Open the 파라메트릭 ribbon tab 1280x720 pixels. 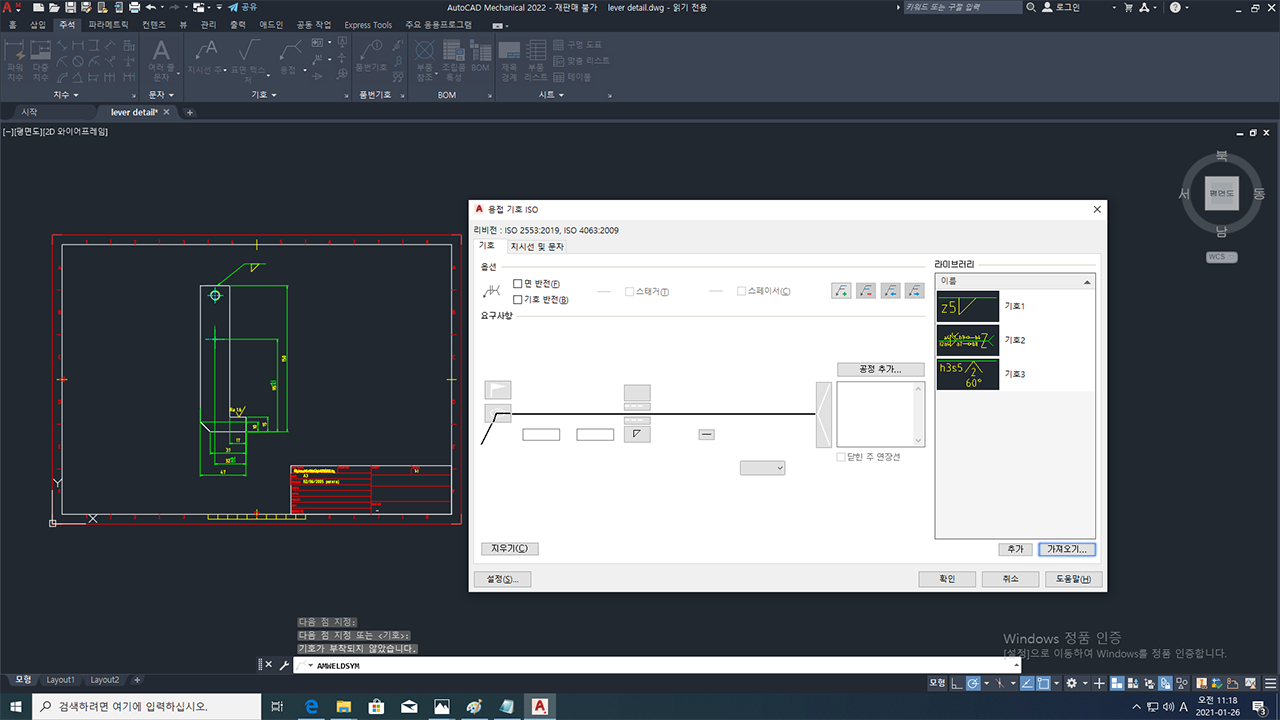109,24
